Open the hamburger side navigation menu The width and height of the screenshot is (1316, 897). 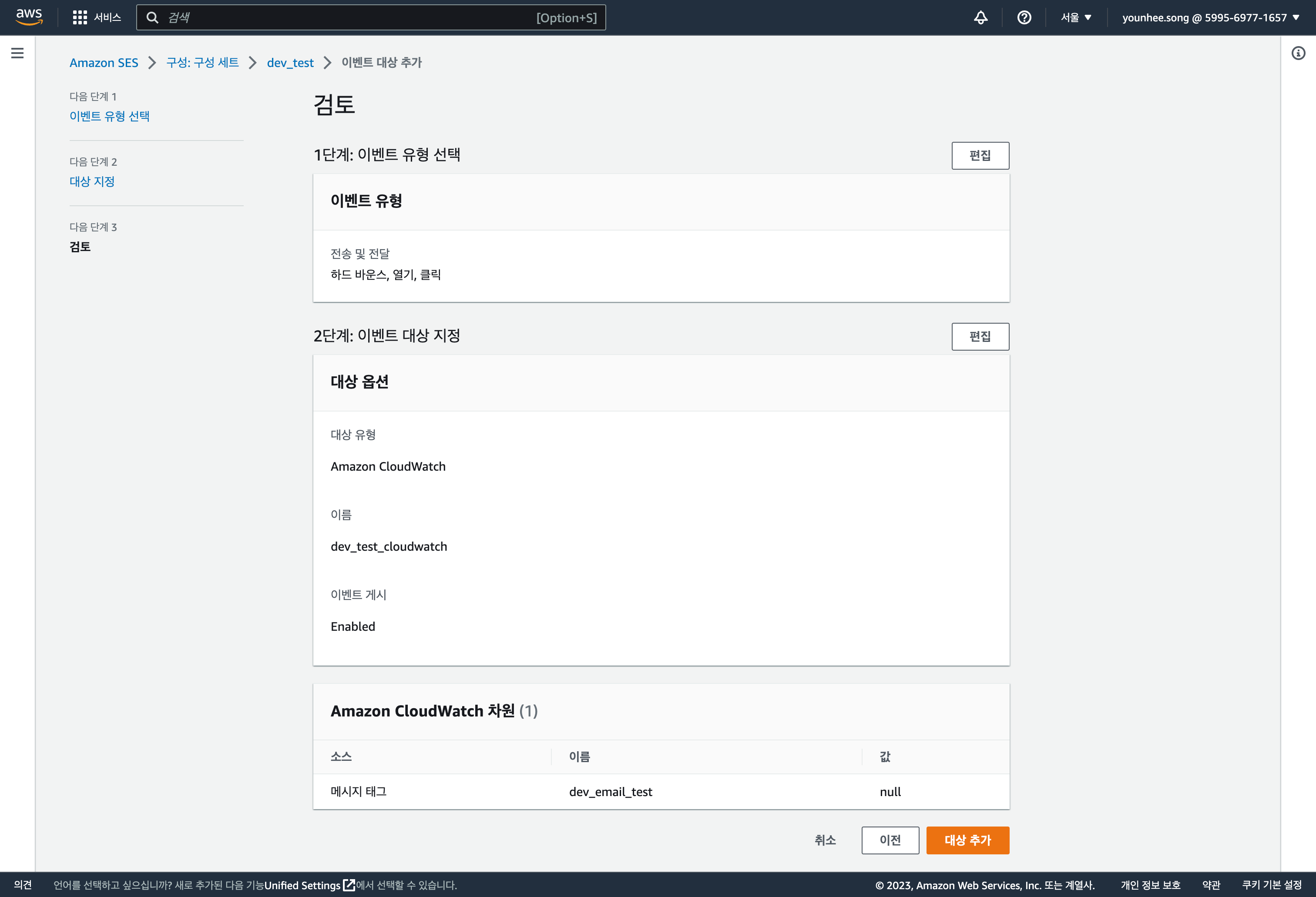[x=17, y=53]
